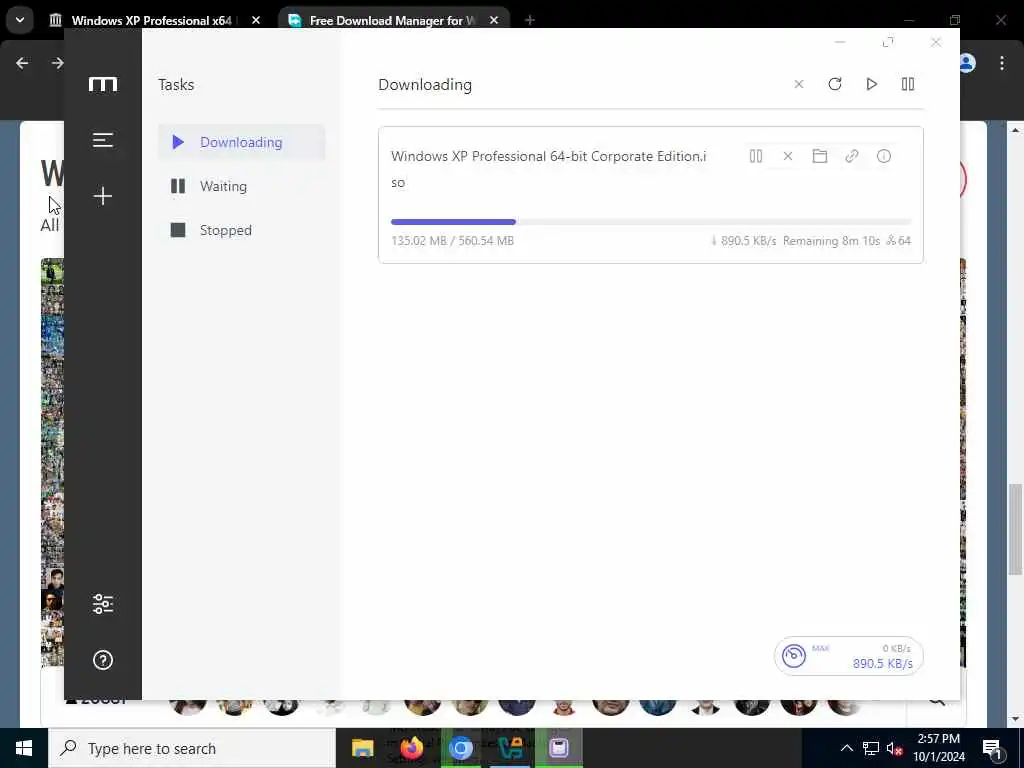Open the speedometer speed limit widget
The width and height of the screenshot is (1024, 768).
[848, 656]
